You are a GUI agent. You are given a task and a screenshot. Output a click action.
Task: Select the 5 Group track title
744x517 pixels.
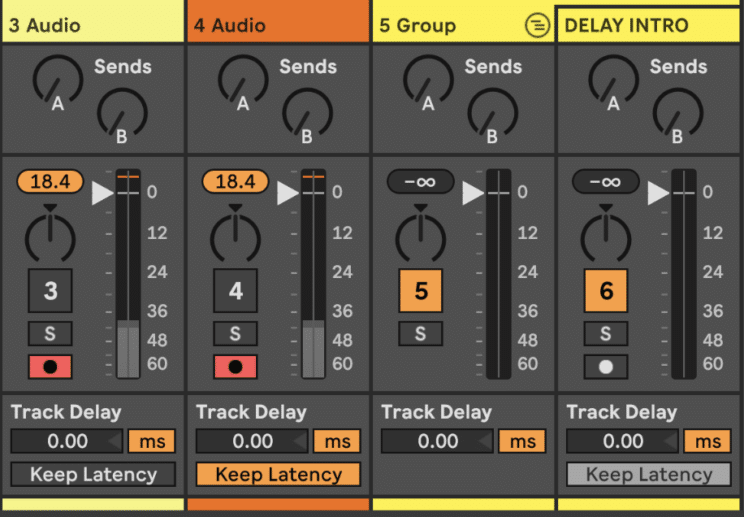[x=418, y=25]
